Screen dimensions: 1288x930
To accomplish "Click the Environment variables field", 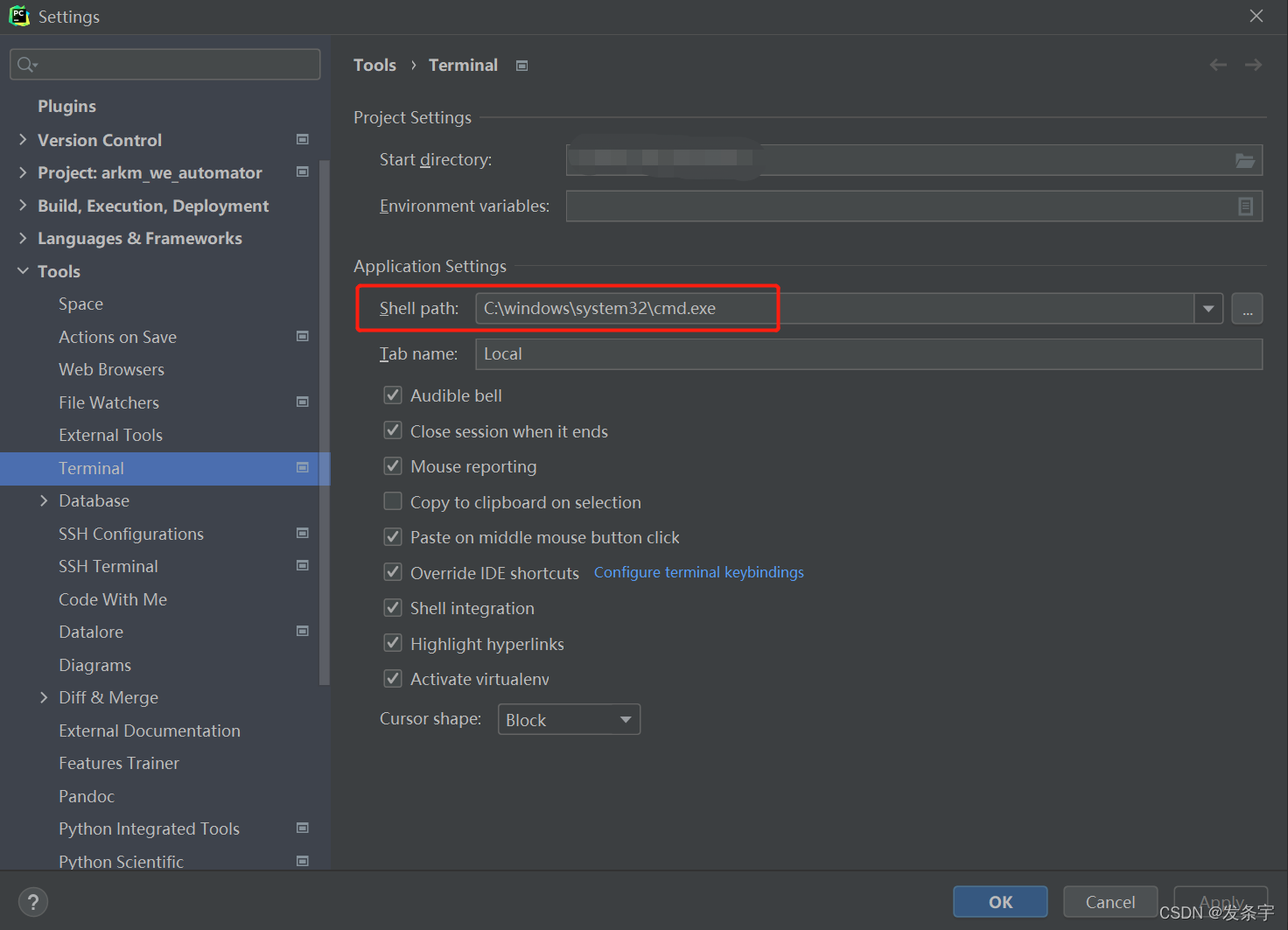I will coord(914,206).
